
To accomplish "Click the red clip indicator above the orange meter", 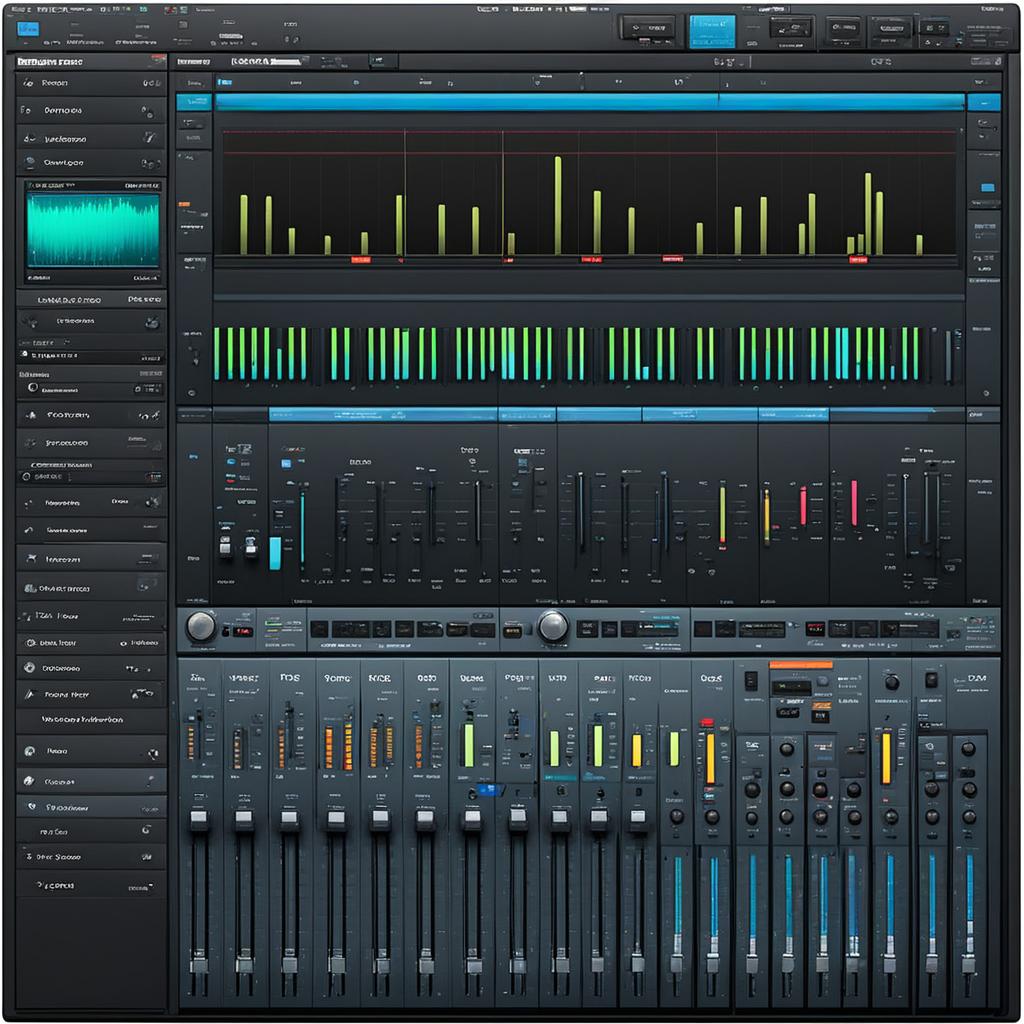I will [707, 722].
